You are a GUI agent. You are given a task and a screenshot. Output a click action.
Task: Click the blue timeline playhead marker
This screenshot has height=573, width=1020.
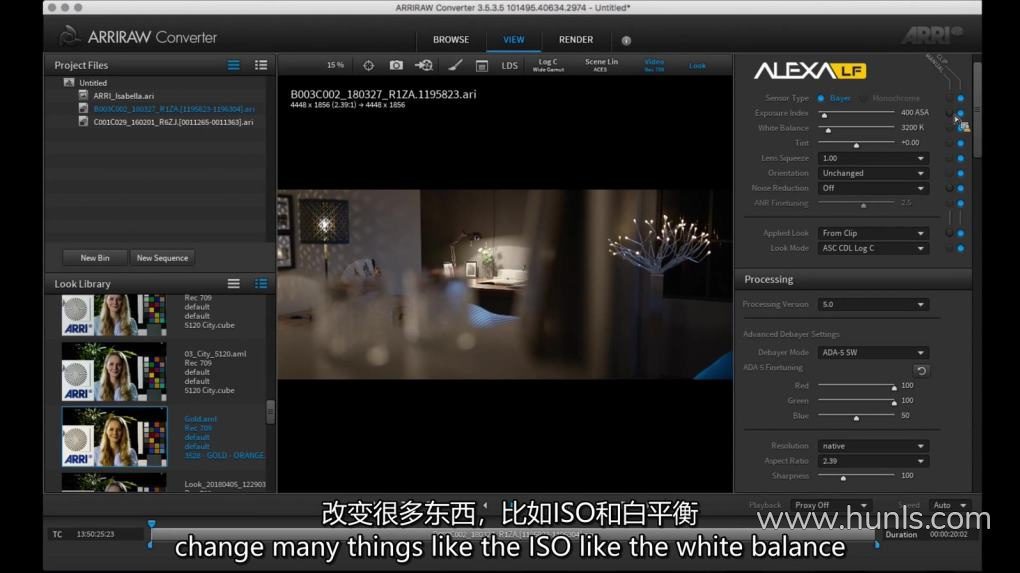coord(152,524)
